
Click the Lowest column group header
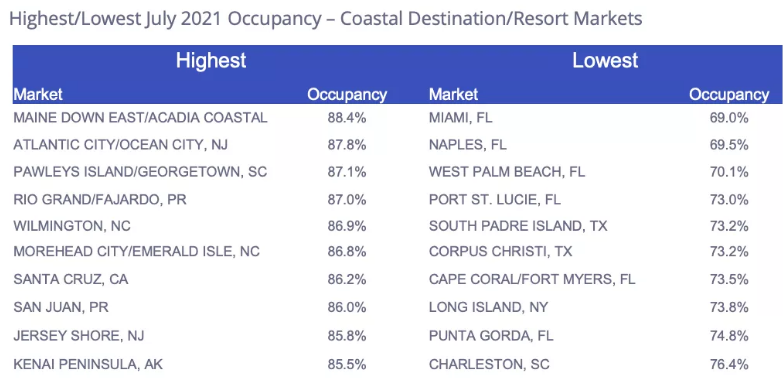[x=605, y=61]
